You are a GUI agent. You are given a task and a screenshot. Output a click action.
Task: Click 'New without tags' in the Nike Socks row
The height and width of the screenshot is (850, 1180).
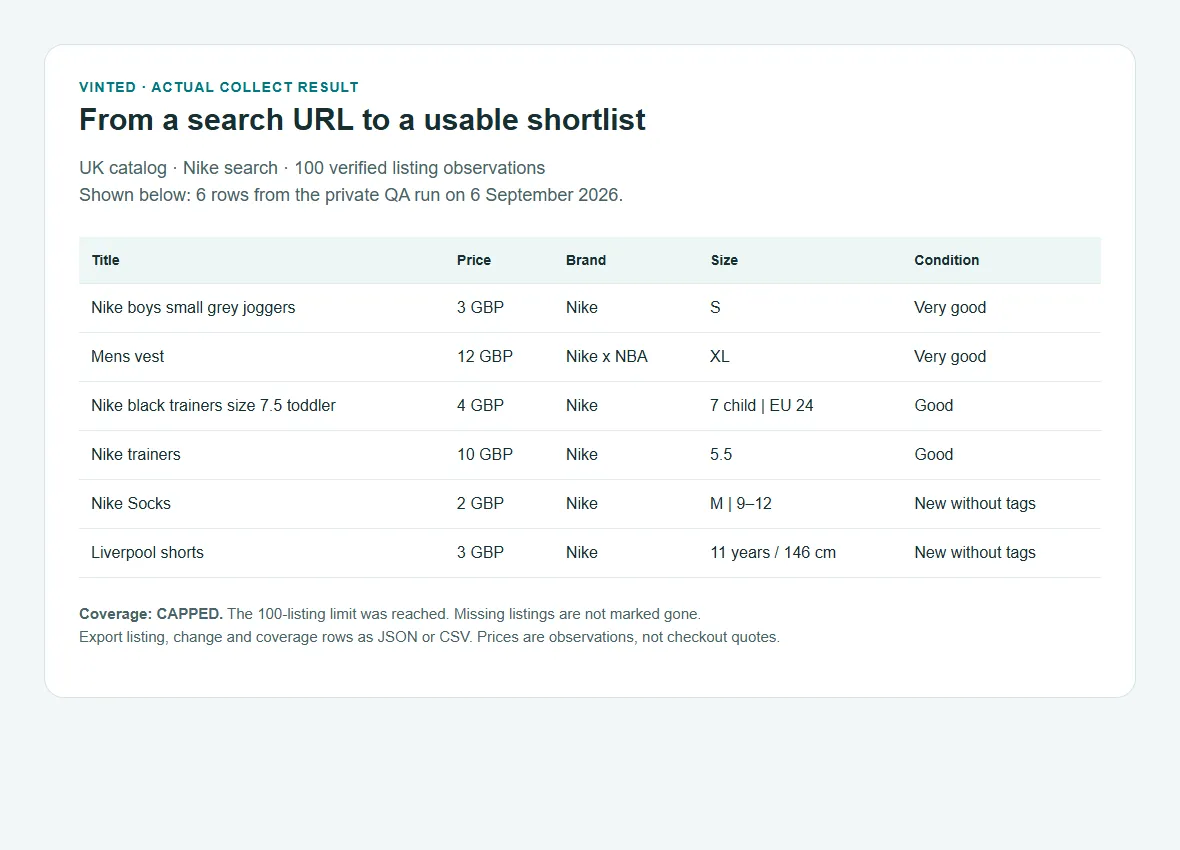coord(975,504)
